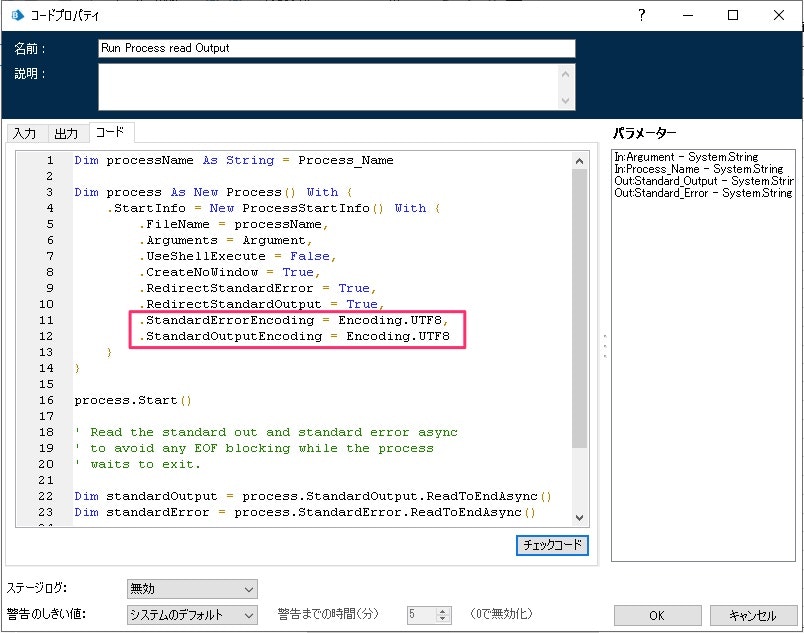This screenshot has height=633, width=804.
Task: Click code line .UseShellExecute = False
Action: [x=237, y=256]
